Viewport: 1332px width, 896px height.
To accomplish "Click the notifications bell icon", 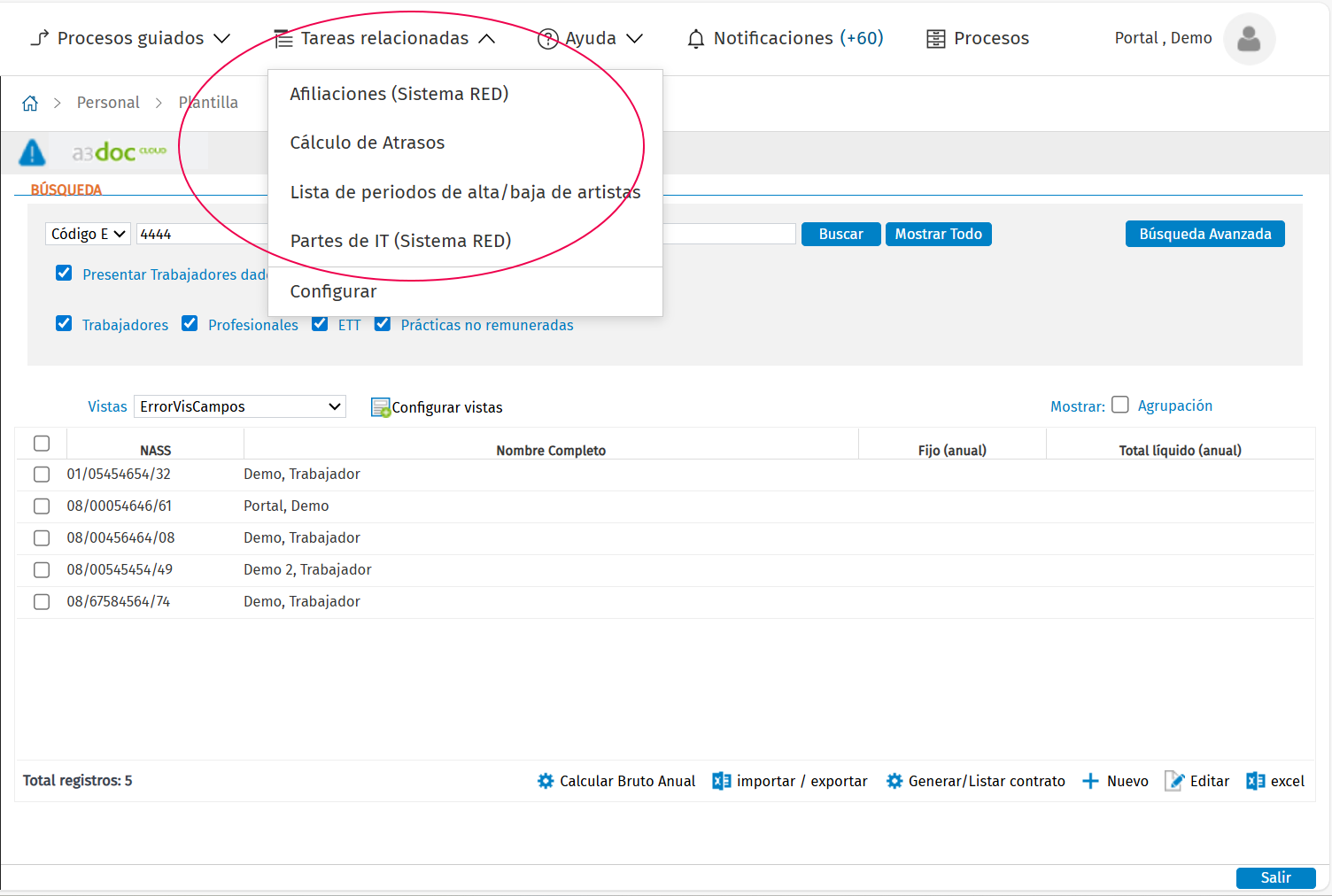I will click(x=696, y=39).
